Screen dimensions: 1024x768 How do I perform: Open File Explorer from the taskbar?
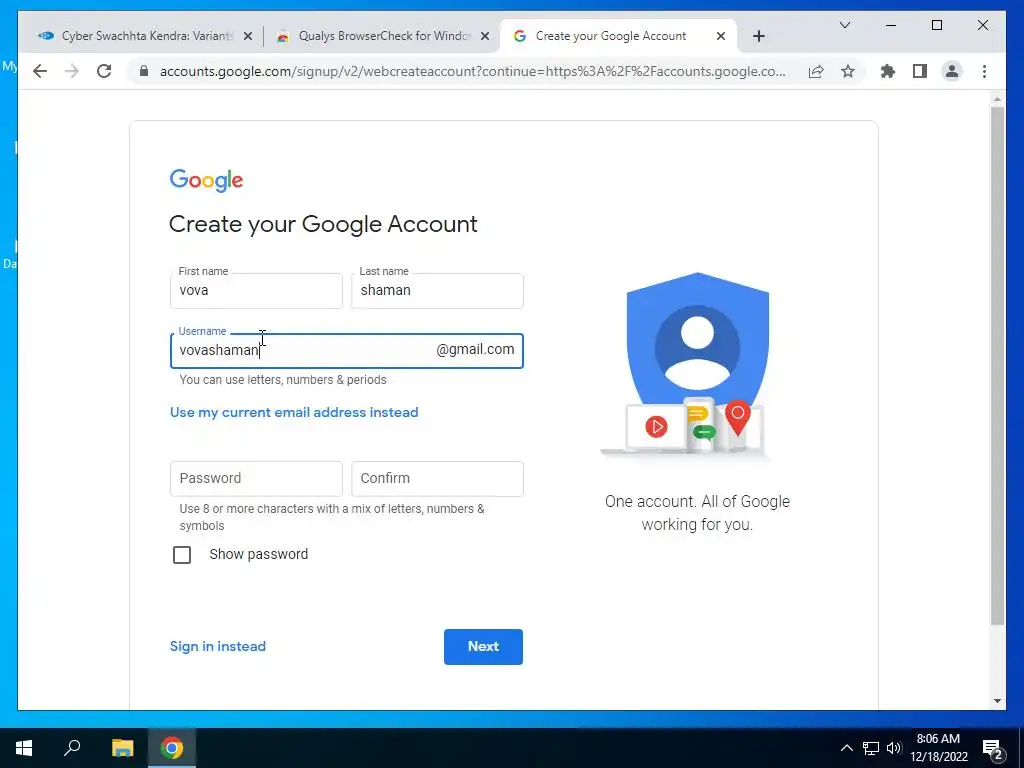(x=122, y=748)
